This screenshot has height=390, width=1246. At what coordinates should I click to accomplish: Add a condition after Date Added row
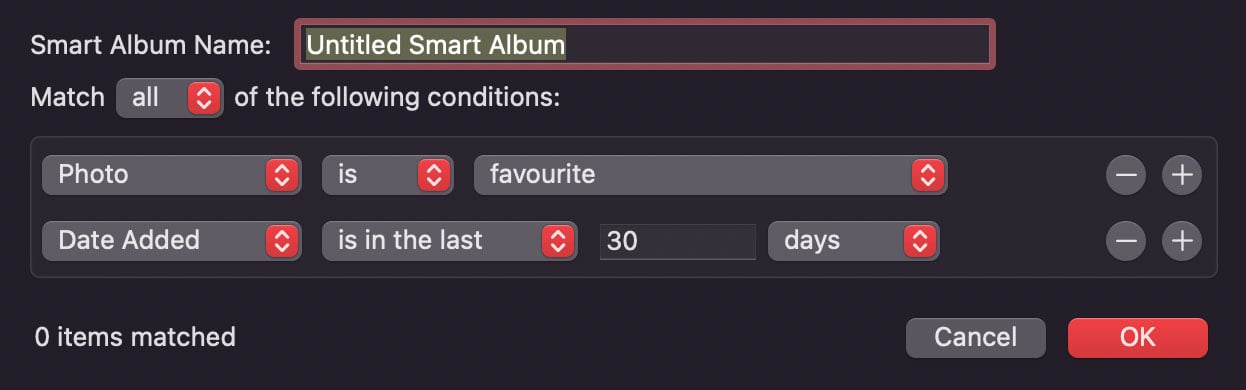1182,240
